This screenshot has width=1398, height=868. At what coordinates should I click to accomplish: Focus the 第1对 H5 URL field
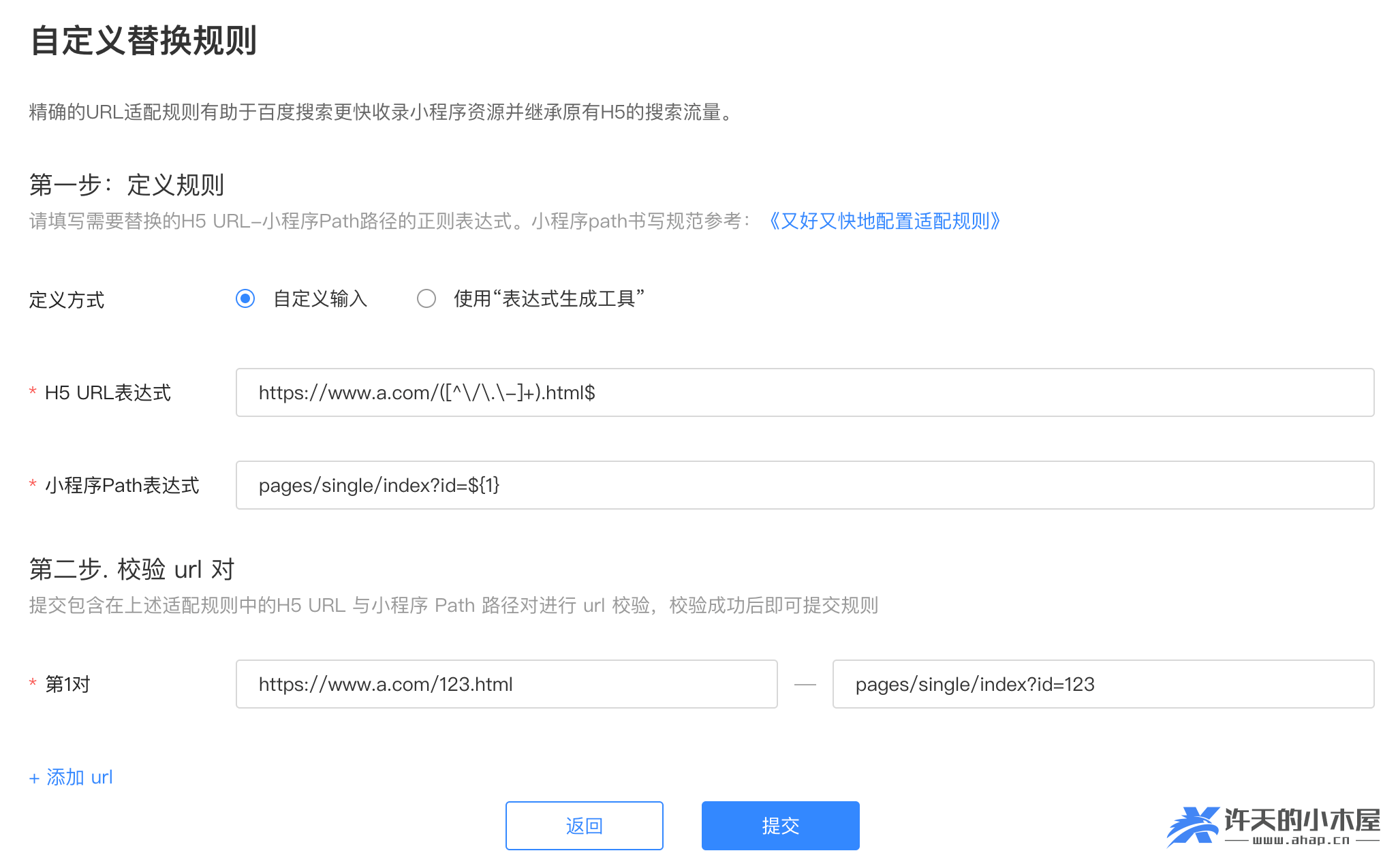[x=506, y=684]
